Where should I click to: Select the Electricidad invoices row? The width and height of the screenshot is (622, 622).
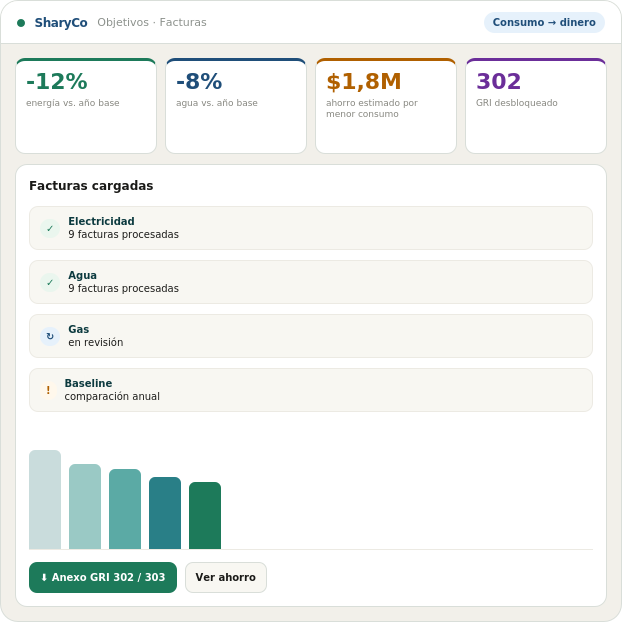pos(311,228)
